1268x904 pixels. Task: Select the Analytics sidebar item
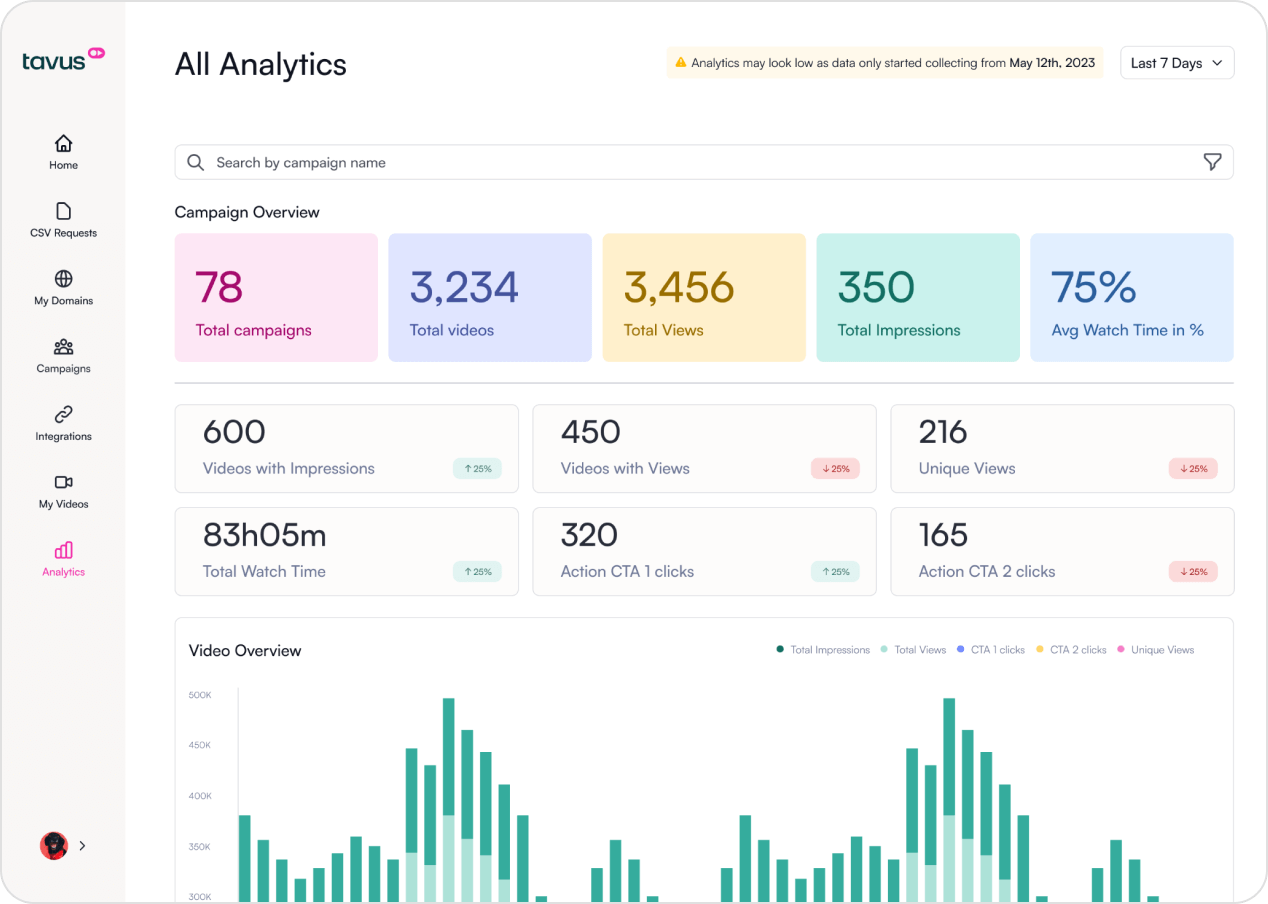point(63,559)
